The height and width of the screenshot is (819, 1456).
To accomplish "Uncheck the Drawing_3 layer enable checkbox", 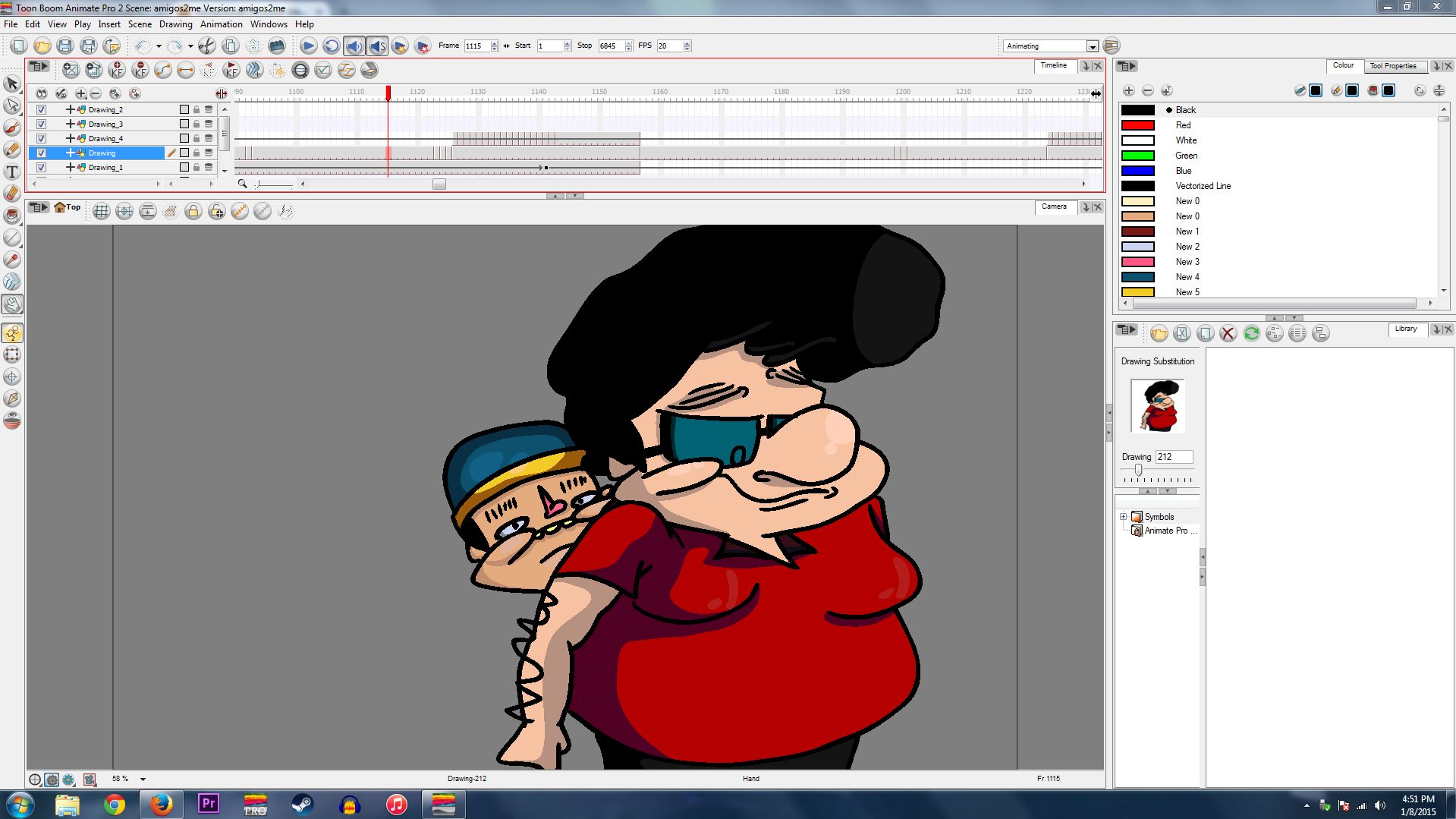I will point(42,124).
